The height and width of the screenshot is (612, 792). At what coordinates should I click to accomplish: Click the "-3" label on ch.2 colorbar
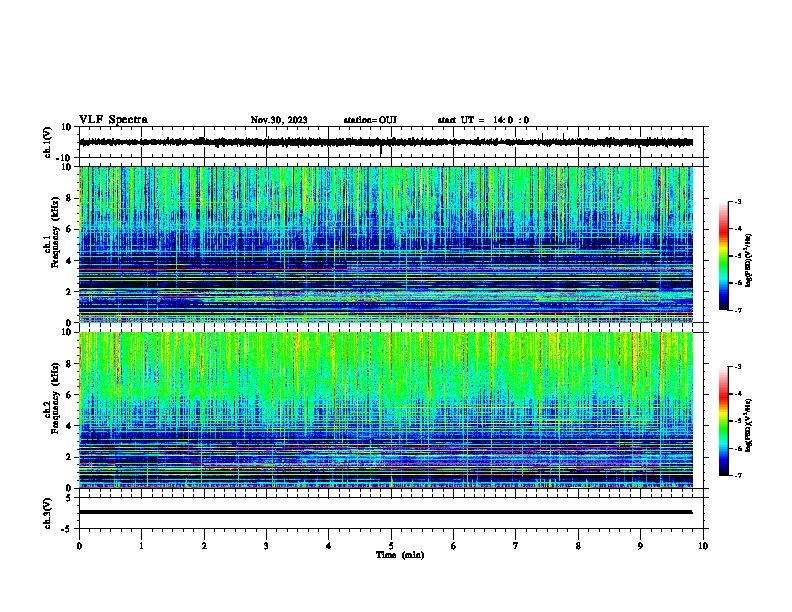click(x=737, y=367)
